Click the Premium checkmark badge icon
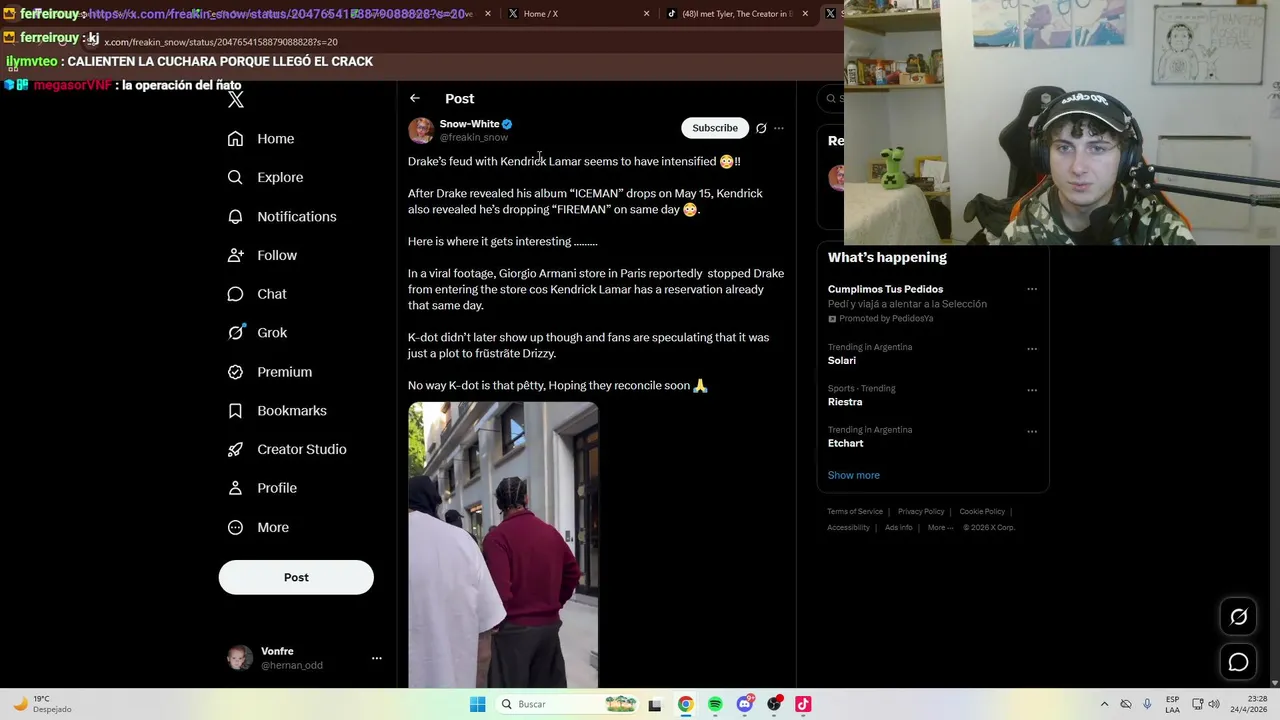 [235, 372]
